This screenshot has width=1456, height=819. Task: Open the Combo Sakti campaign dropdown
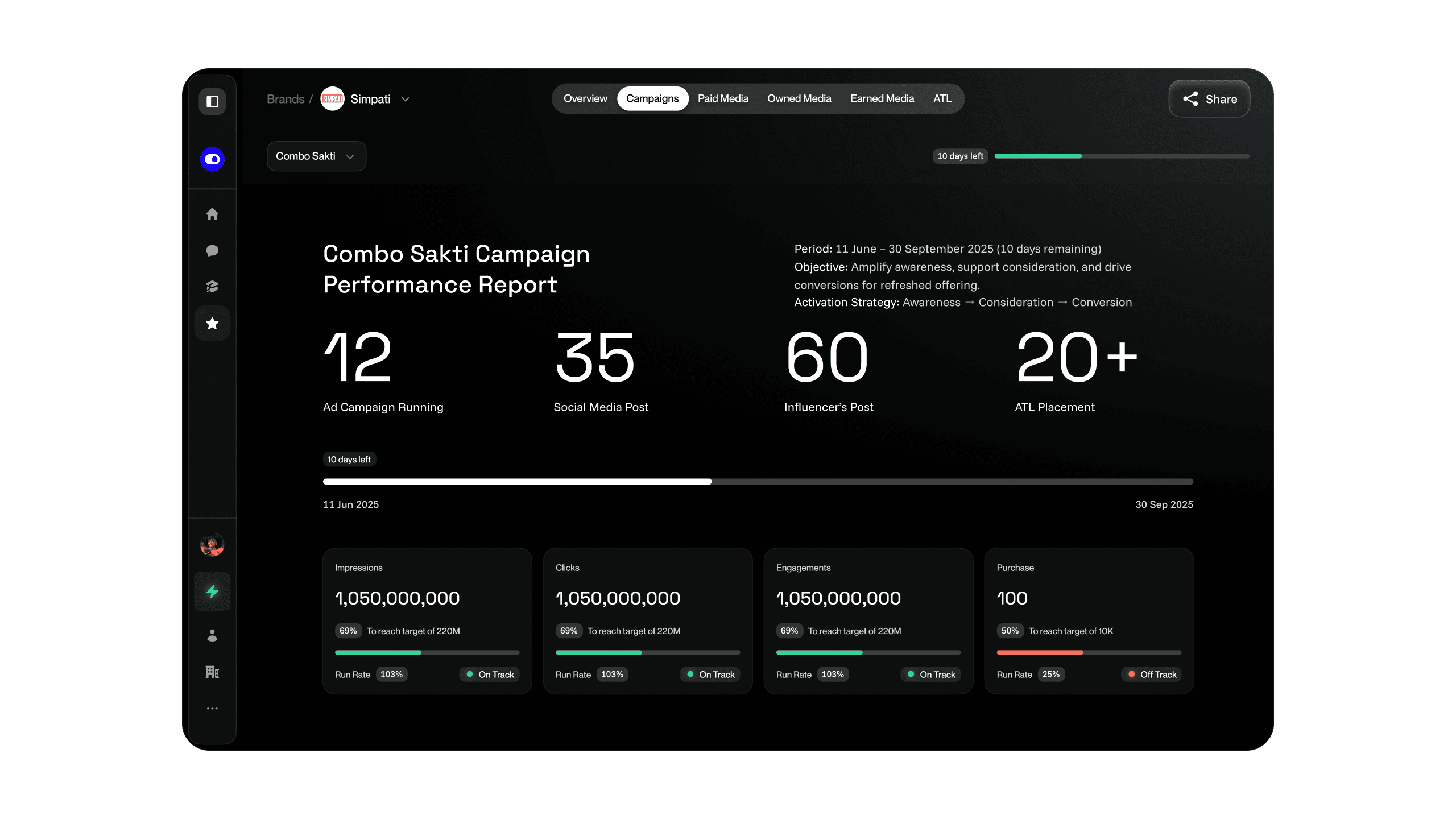316,156
